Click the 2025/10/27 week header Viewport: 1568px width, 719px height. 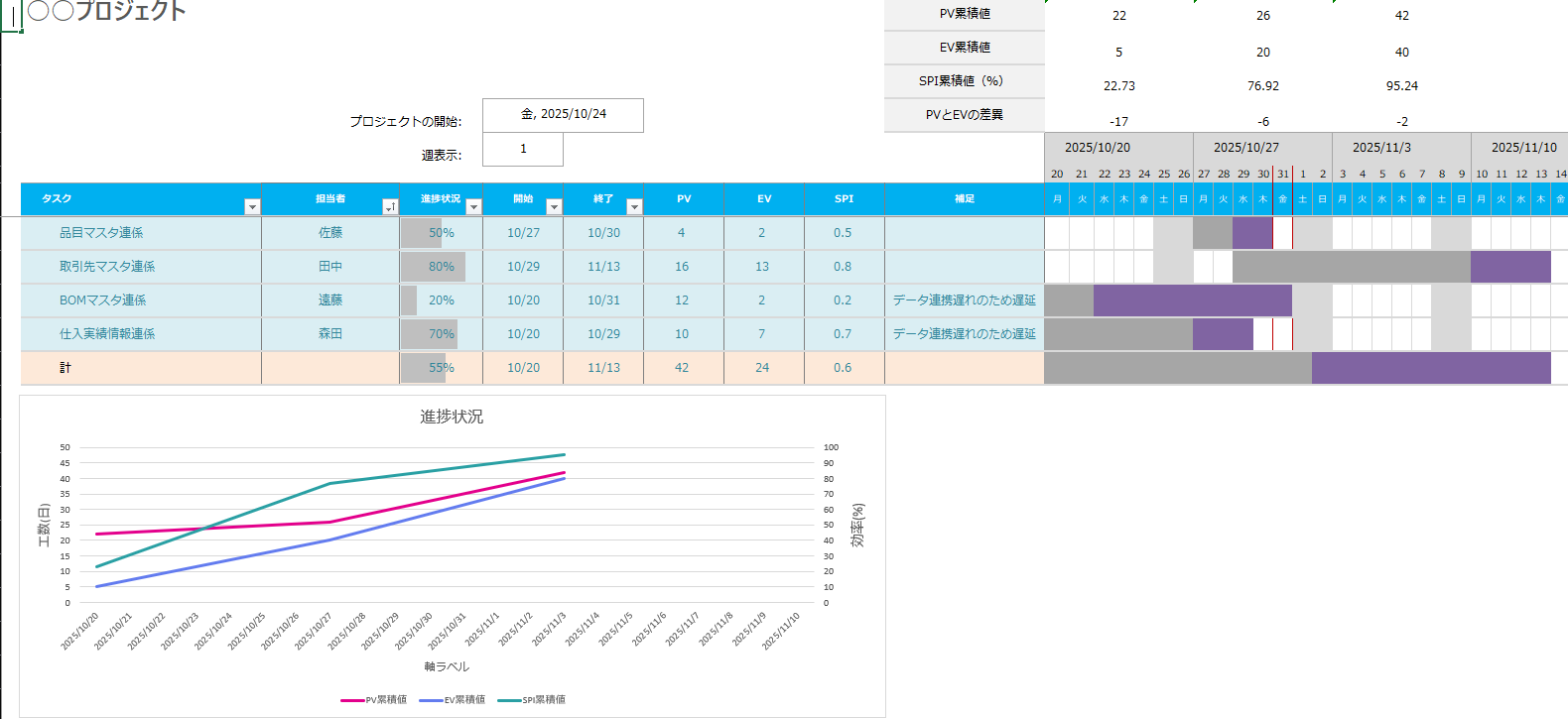(x=1245, y=148)
